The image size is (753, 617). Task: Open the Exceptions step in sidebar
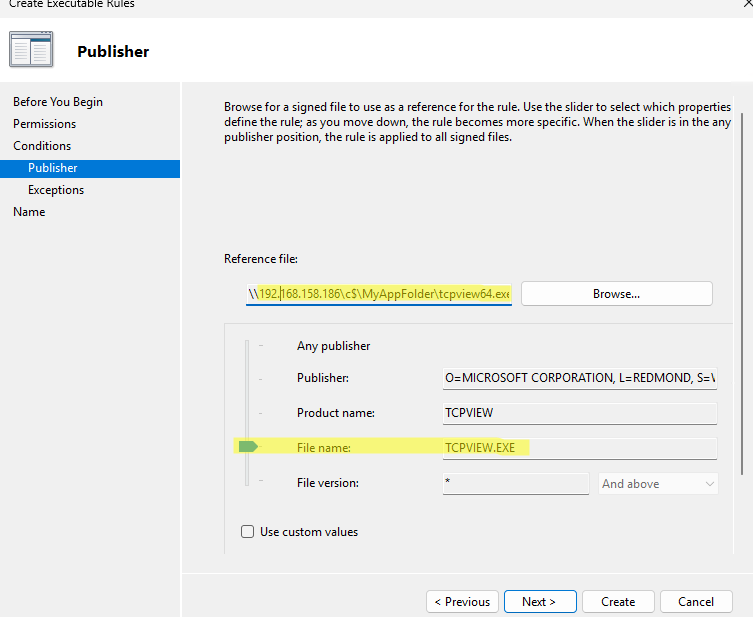coord(56,190)
